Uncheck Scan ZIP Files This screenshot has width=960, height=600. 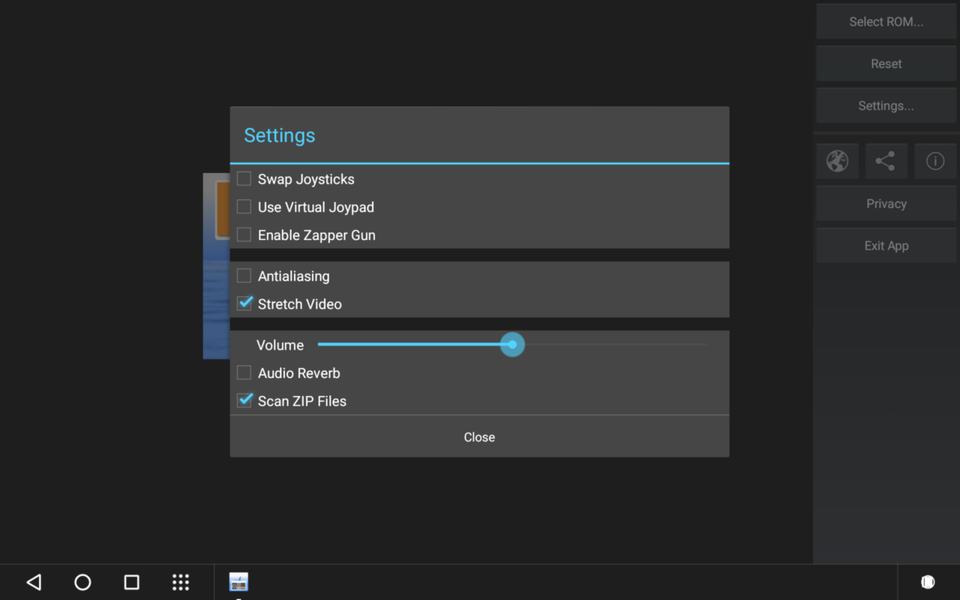click(243, 400)
